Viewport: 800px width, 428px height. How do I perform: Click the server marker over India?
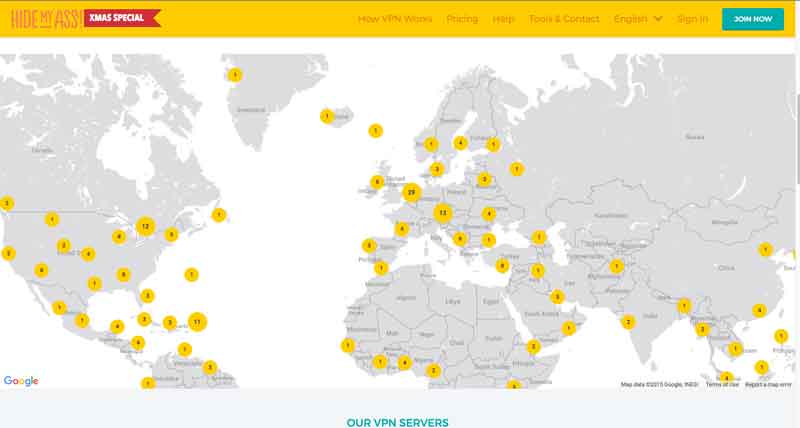(628, 322)
